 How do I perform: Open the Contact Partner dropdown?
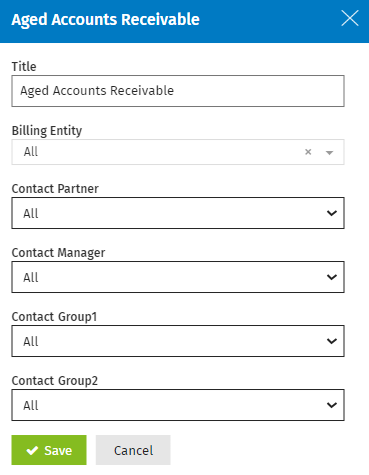pos(178,213)
